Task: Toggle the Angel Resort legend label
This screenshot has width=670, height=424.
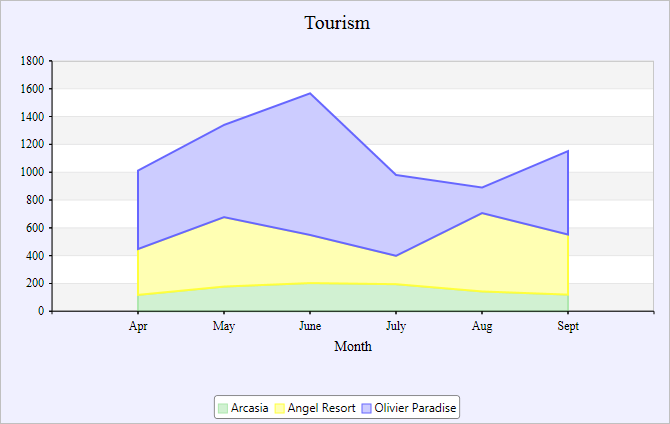Action: click(x=321, y=408)
